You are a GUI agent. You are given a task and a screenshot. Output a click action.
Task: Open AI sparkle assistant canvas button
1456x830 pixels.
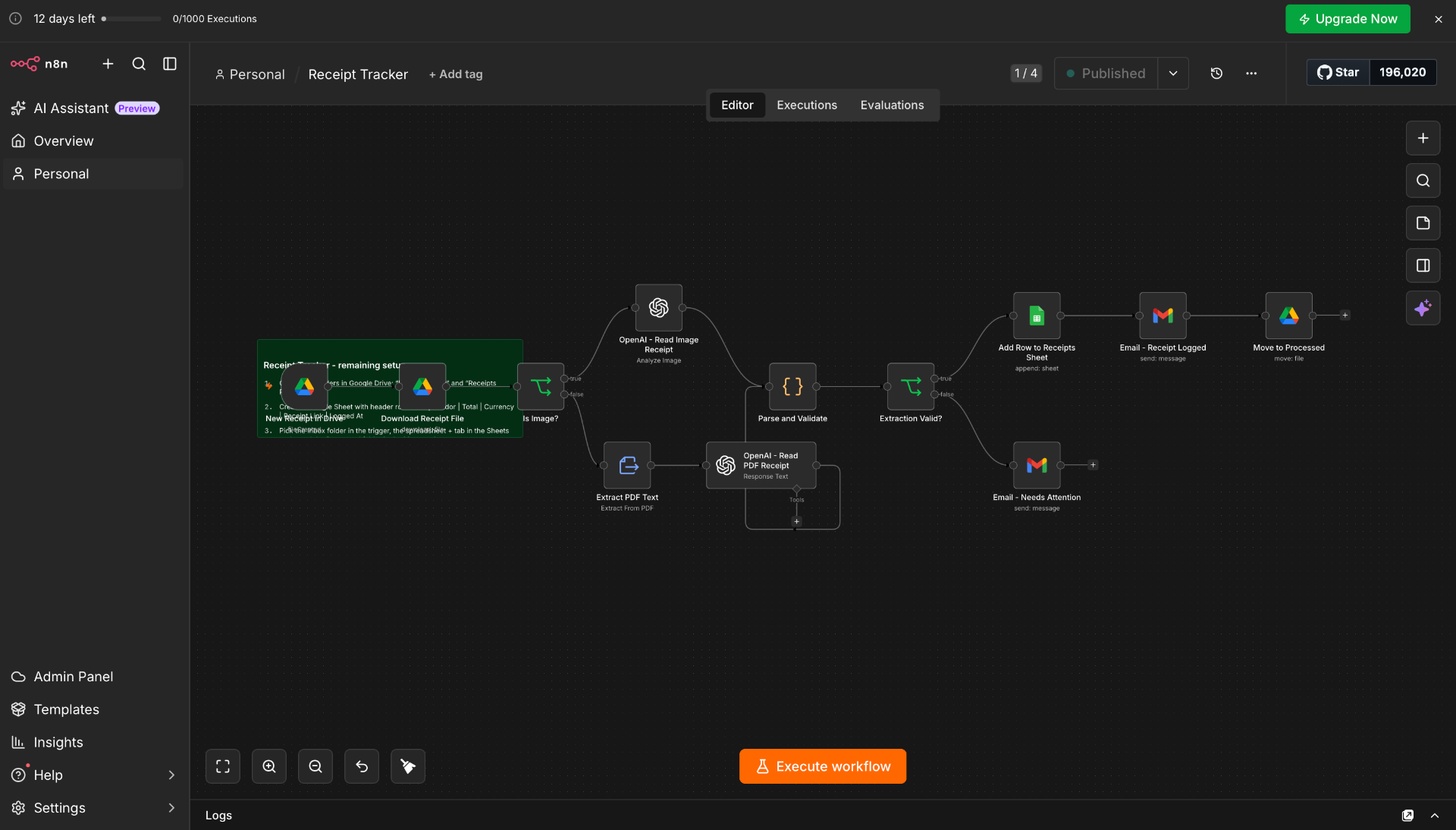[1423, 308]
